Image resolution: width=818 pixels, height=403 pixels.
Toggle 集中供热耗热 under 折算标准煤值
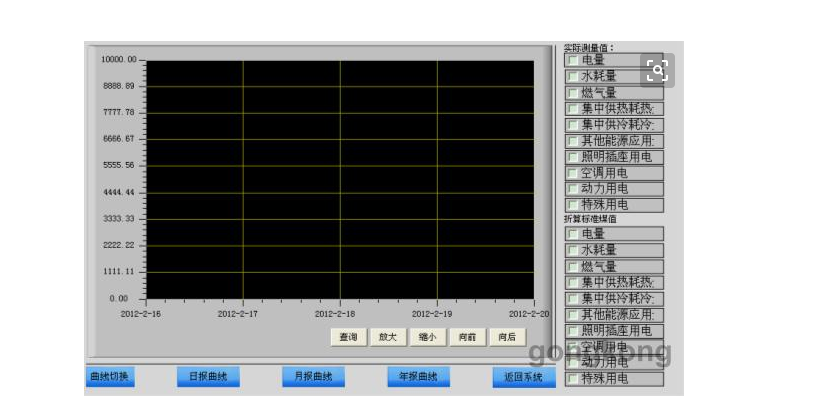tap(573, 282)
